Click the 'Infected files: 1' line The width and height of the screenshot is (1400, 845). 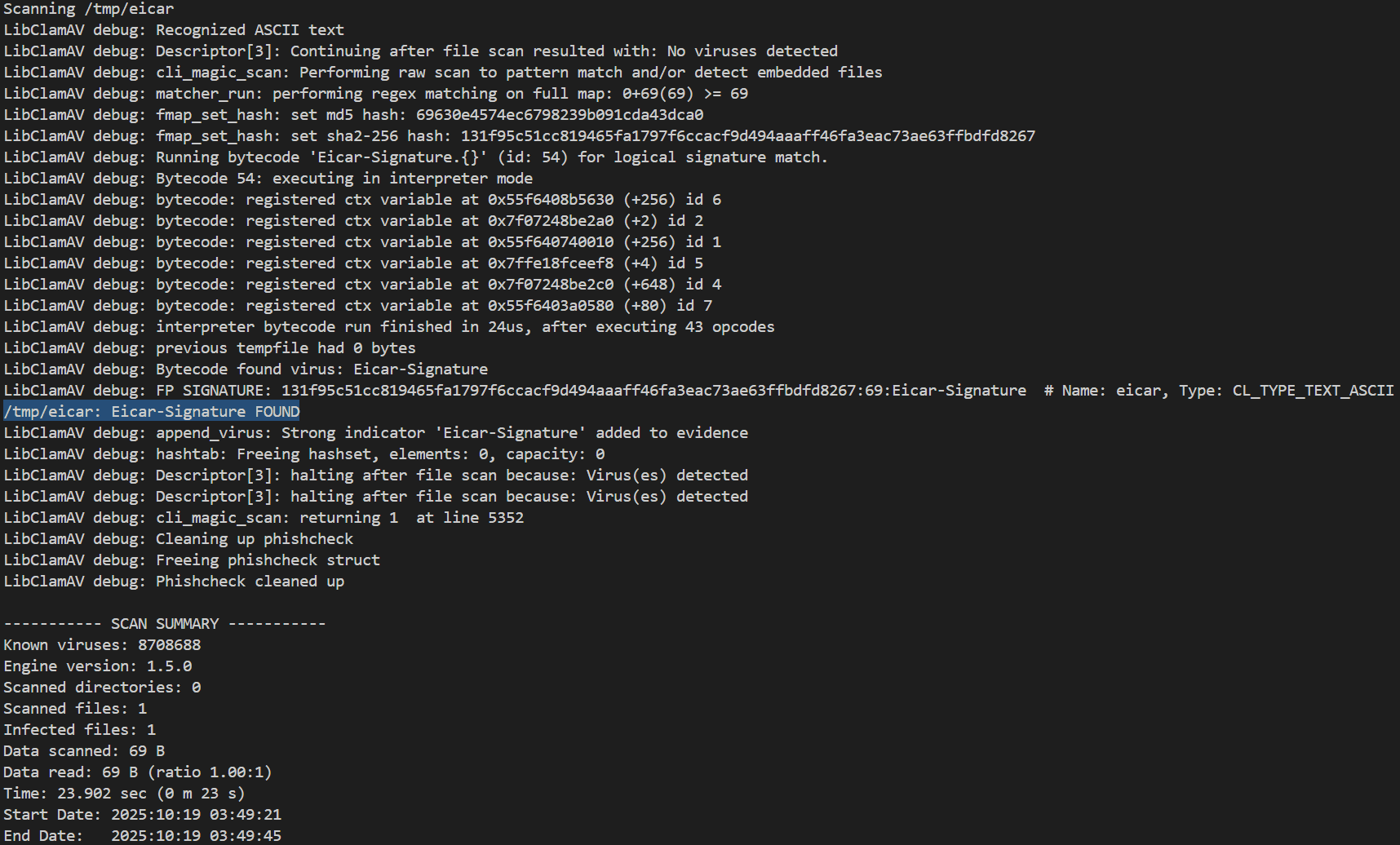click(x=79, y=730)
